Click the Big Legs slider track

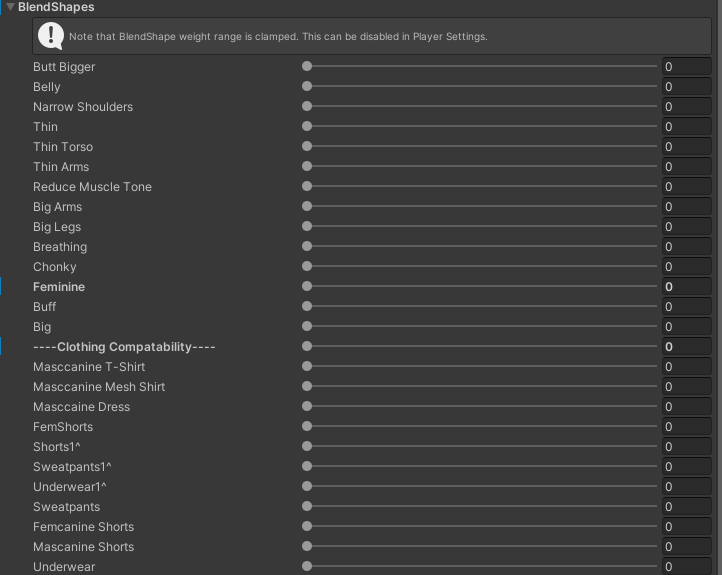(480, 227)
